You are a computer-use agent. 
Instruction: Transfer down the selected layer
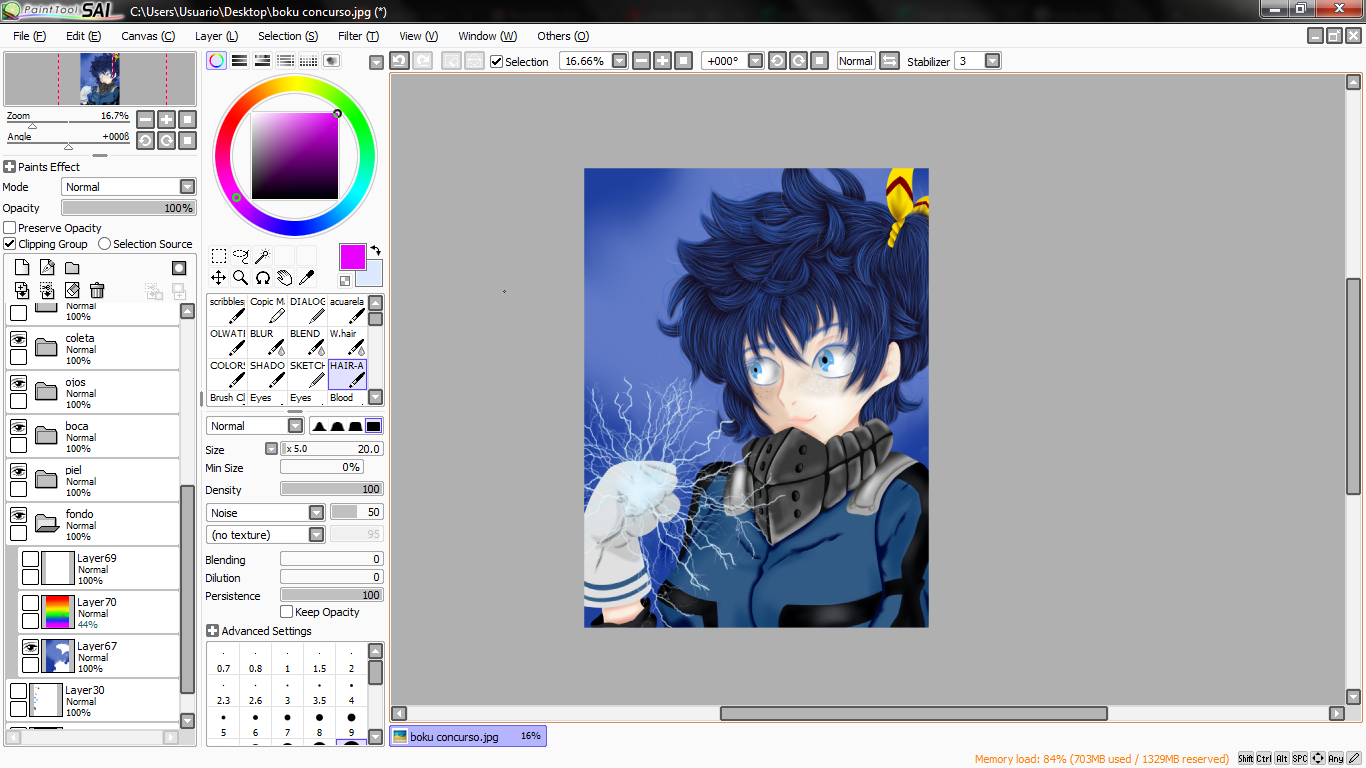(x=22, y=290)
